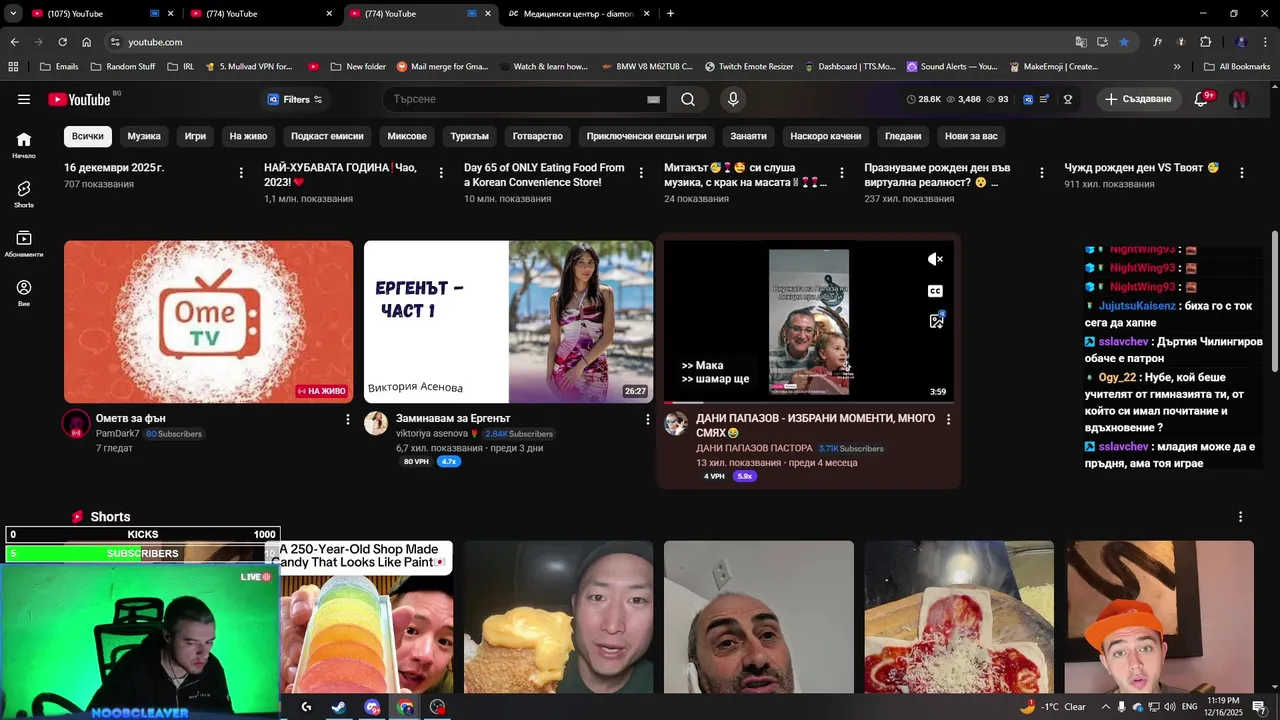This screenshot has height=720, width=1280.
Task: Seek on the video preview progress bar
Action: [808, 402]
